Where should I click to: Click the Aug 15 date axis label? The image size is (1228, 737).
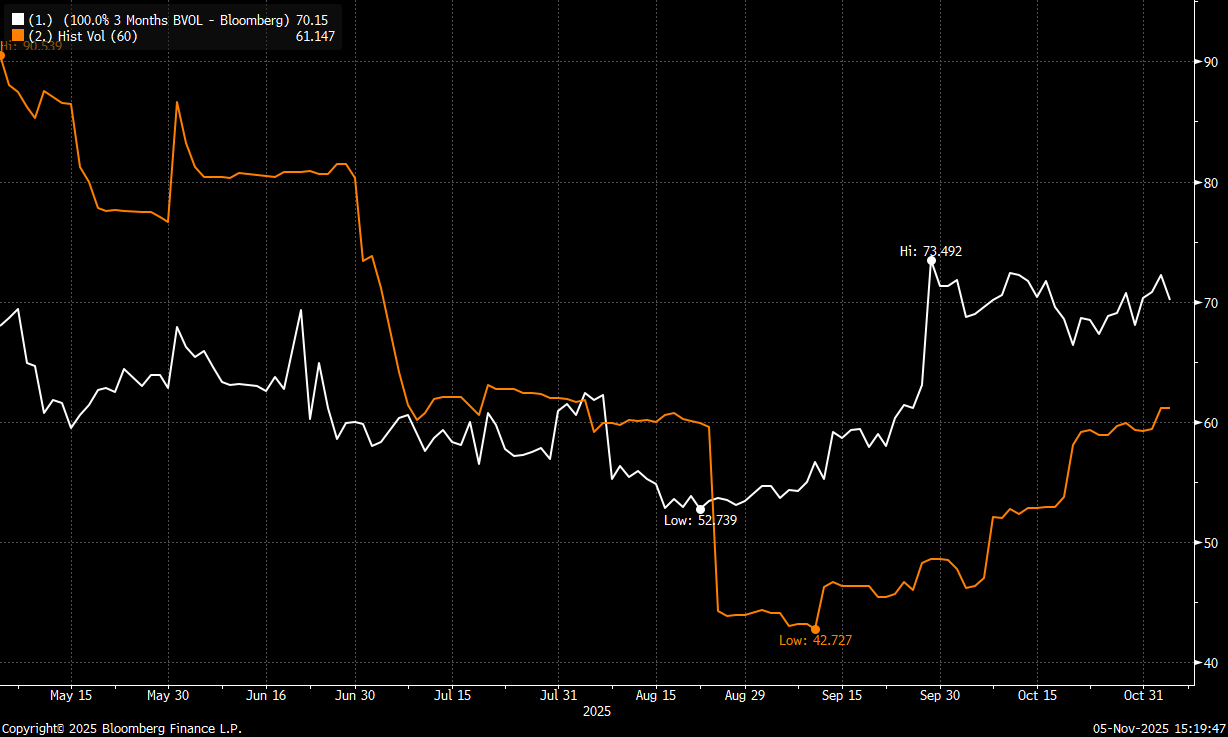click(656, 695)
